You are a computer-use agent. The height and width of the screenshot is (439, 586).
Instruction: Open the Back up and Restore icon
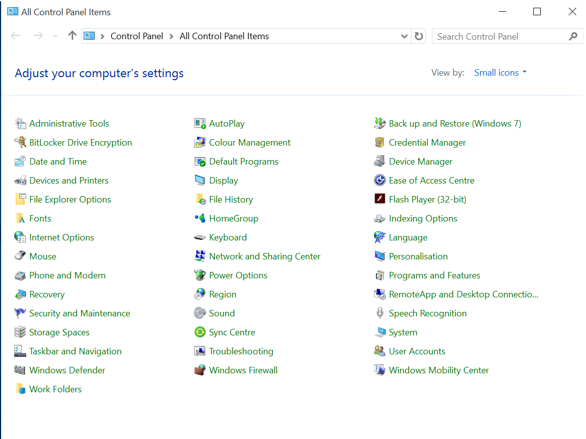[x=380, y=123]
